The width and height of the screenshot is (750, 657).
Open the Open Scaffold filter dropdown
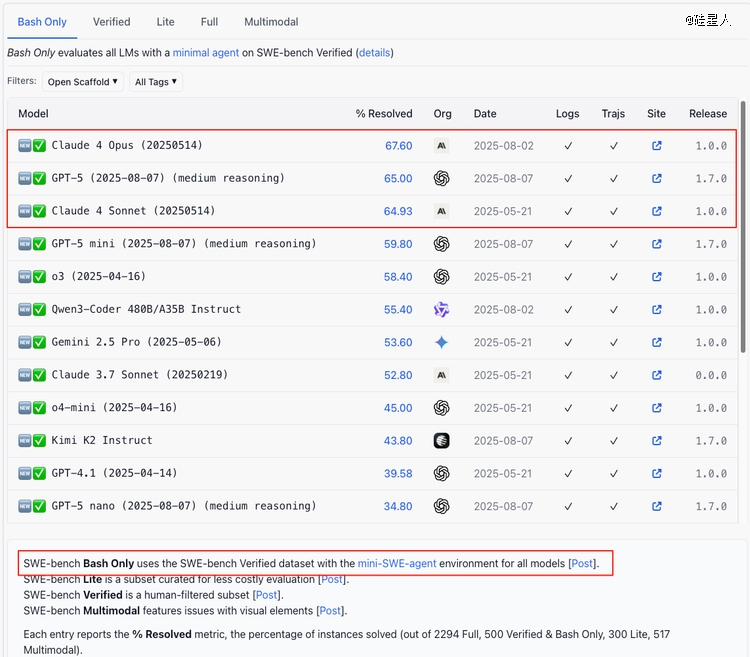pos(83,82)
